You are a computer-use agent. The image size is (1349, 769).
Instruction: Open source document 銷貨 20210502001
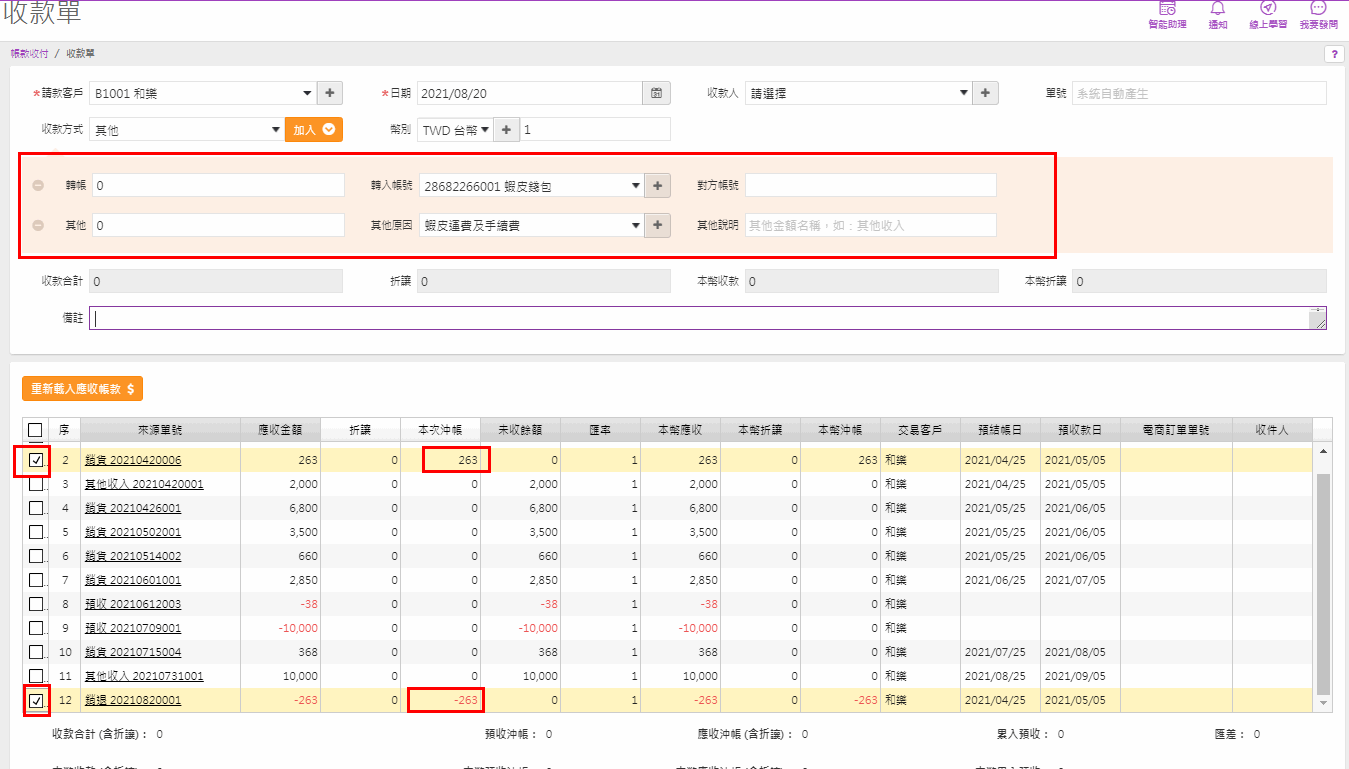[133, 532]
